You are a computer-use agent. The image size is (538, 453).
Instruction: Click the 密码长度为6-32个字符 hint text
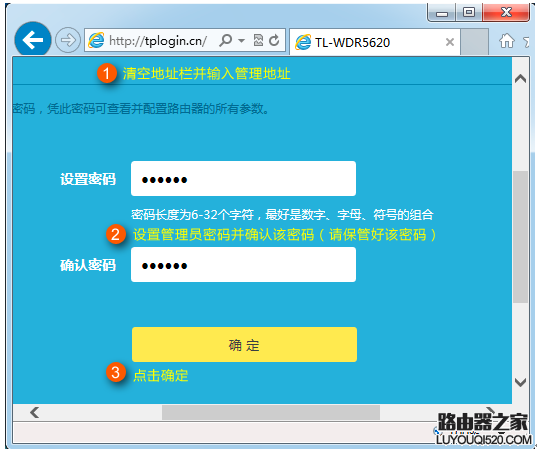[282, 215]
